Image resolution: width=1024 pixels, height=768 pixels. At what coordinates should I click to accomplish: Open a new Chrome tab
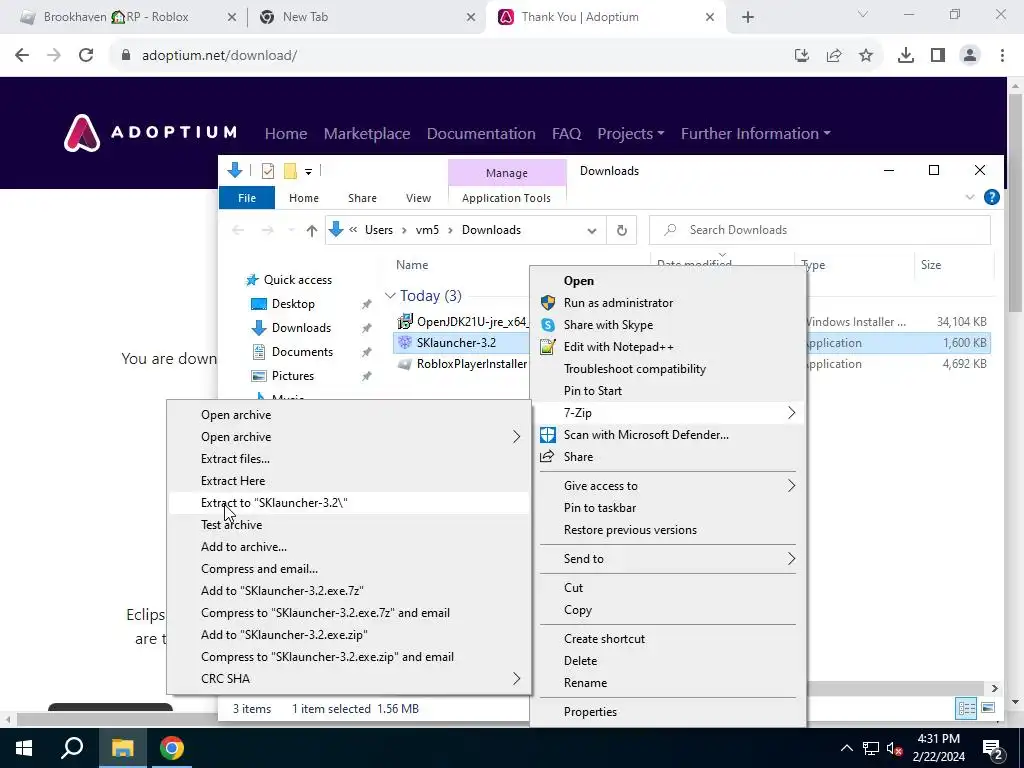[x=748, y=17]
